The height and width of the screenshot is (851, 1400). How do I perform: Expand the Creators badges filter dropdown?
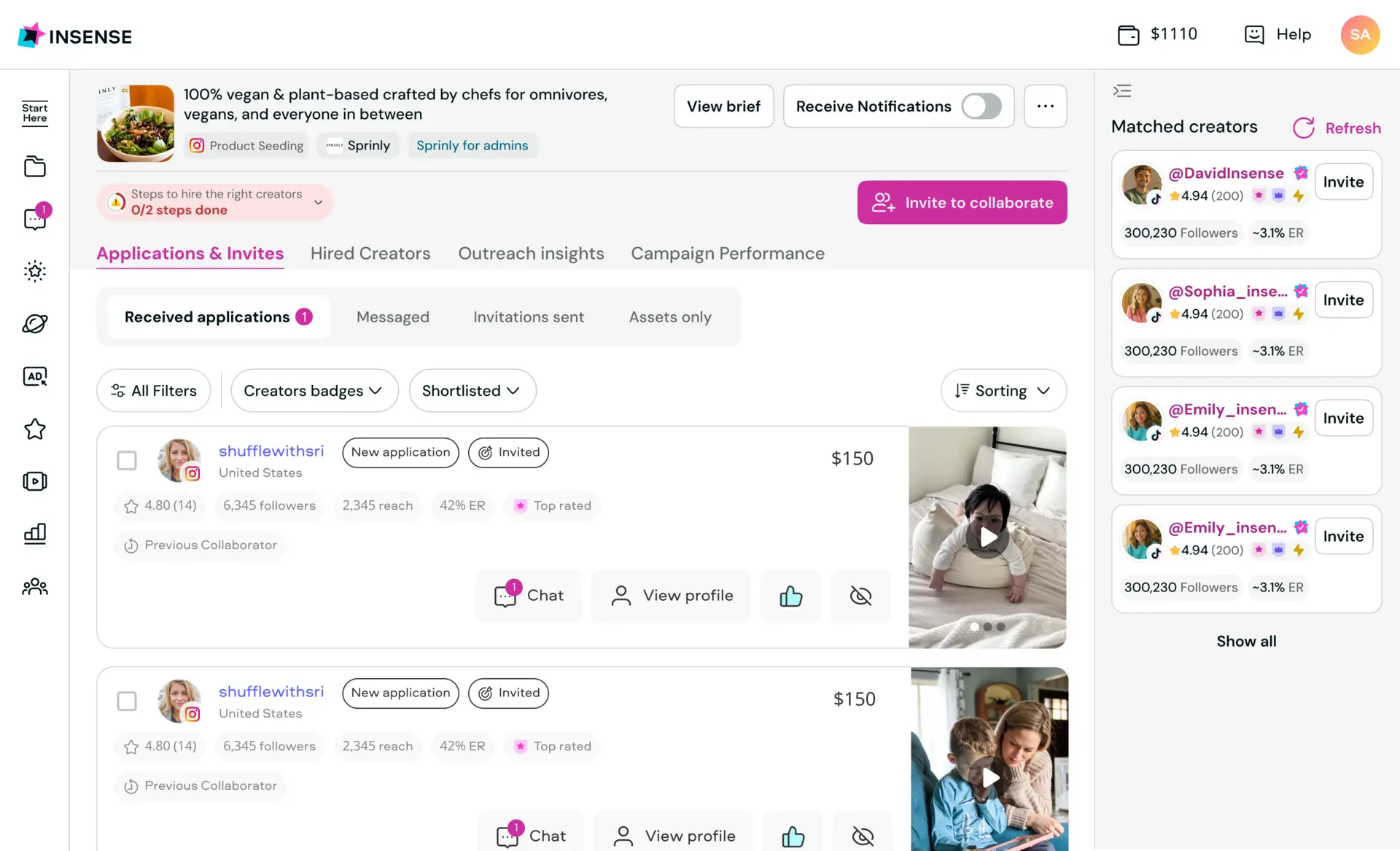point(314,390)
